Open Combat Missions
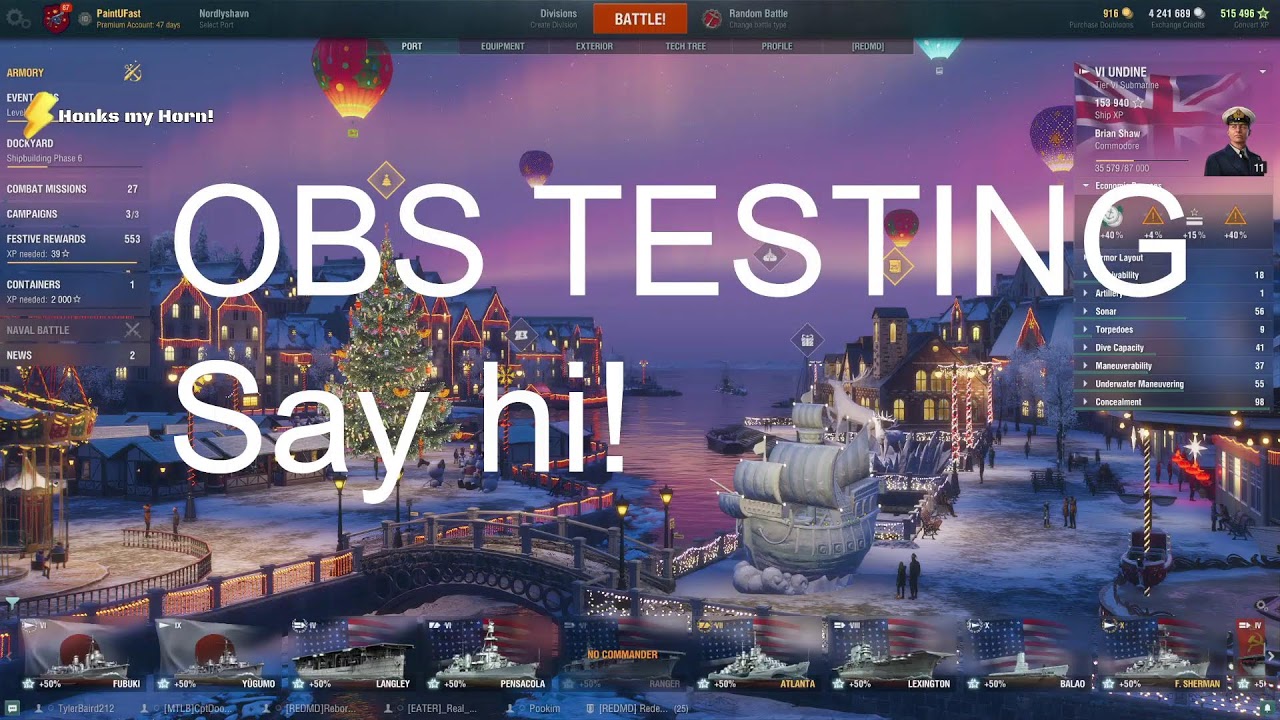The height and width of the screenshot is (720, 1280). click(73, 189)
